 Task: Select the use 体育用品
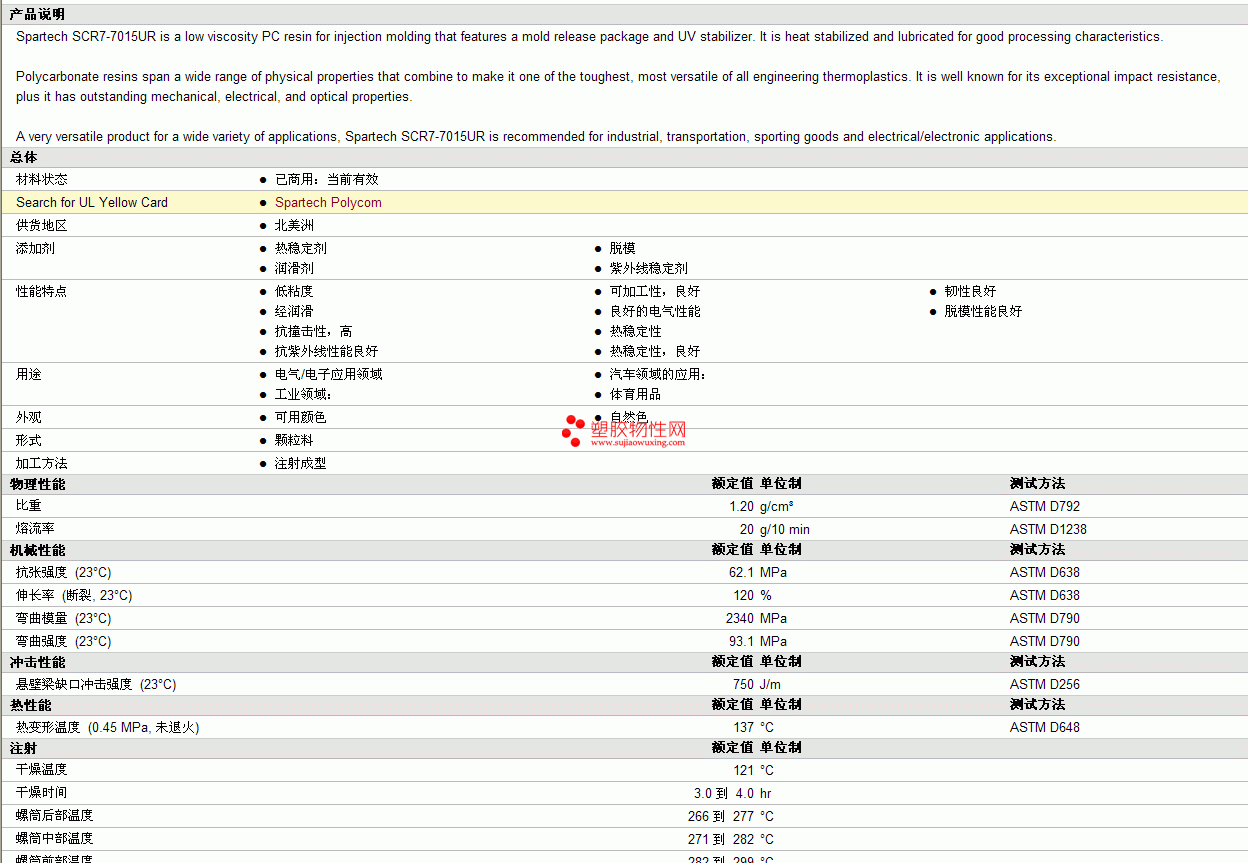[636, 394]
